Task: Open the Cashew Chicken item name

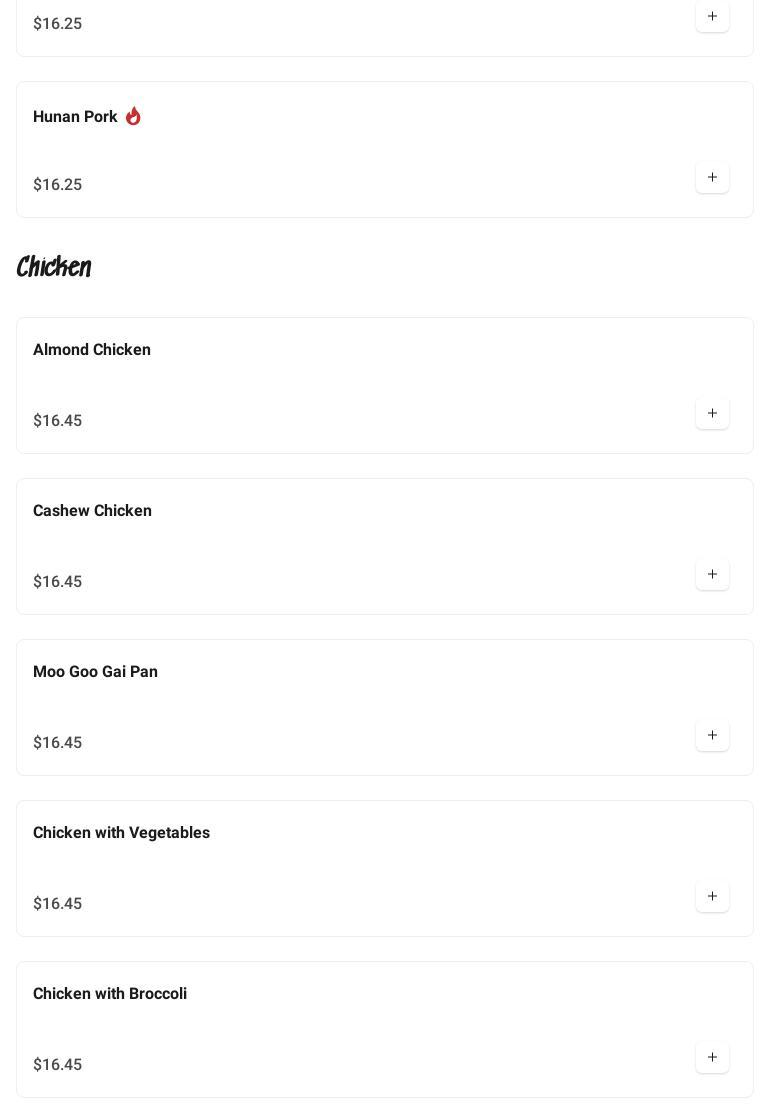Action: tap(92, 511)
